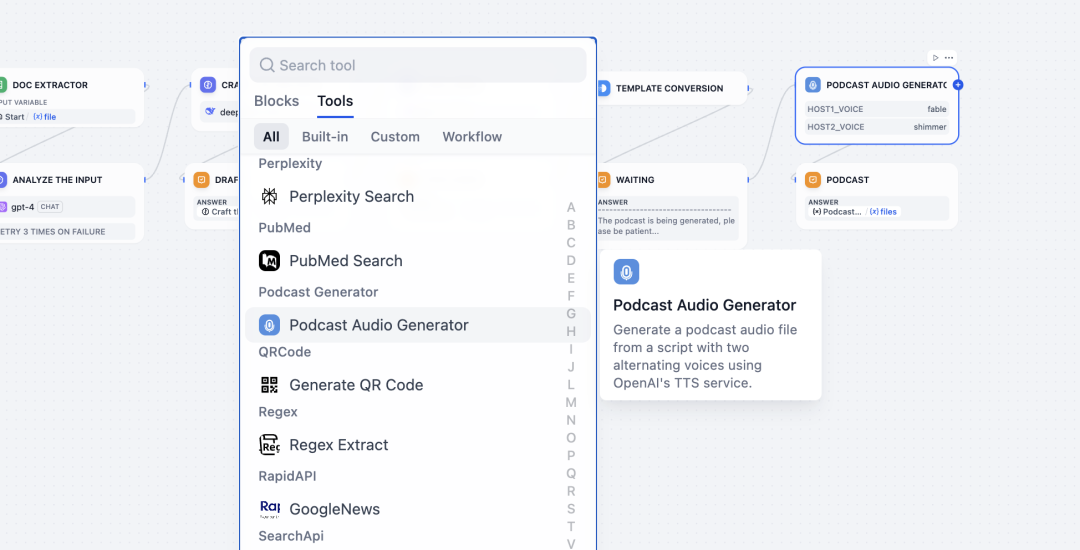
Task: Click the gpt-4 model row
Action: tap(67, 207)
